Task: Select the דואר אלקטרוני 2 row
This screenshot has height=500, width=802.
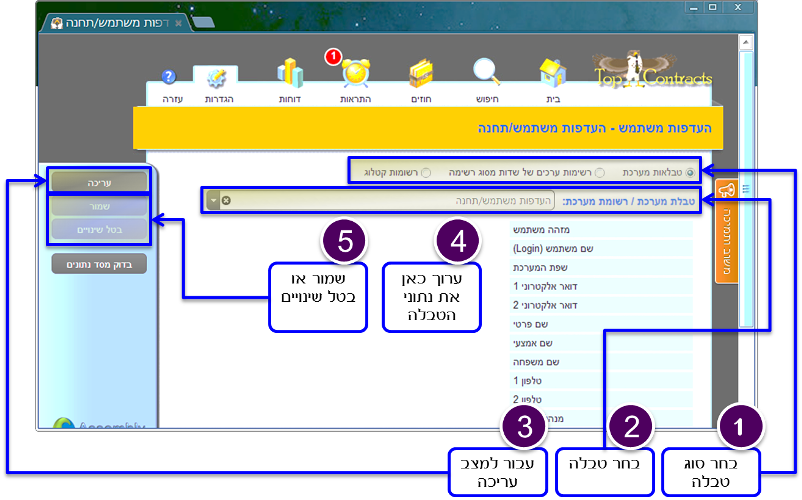Action: (x=602, y=305)
